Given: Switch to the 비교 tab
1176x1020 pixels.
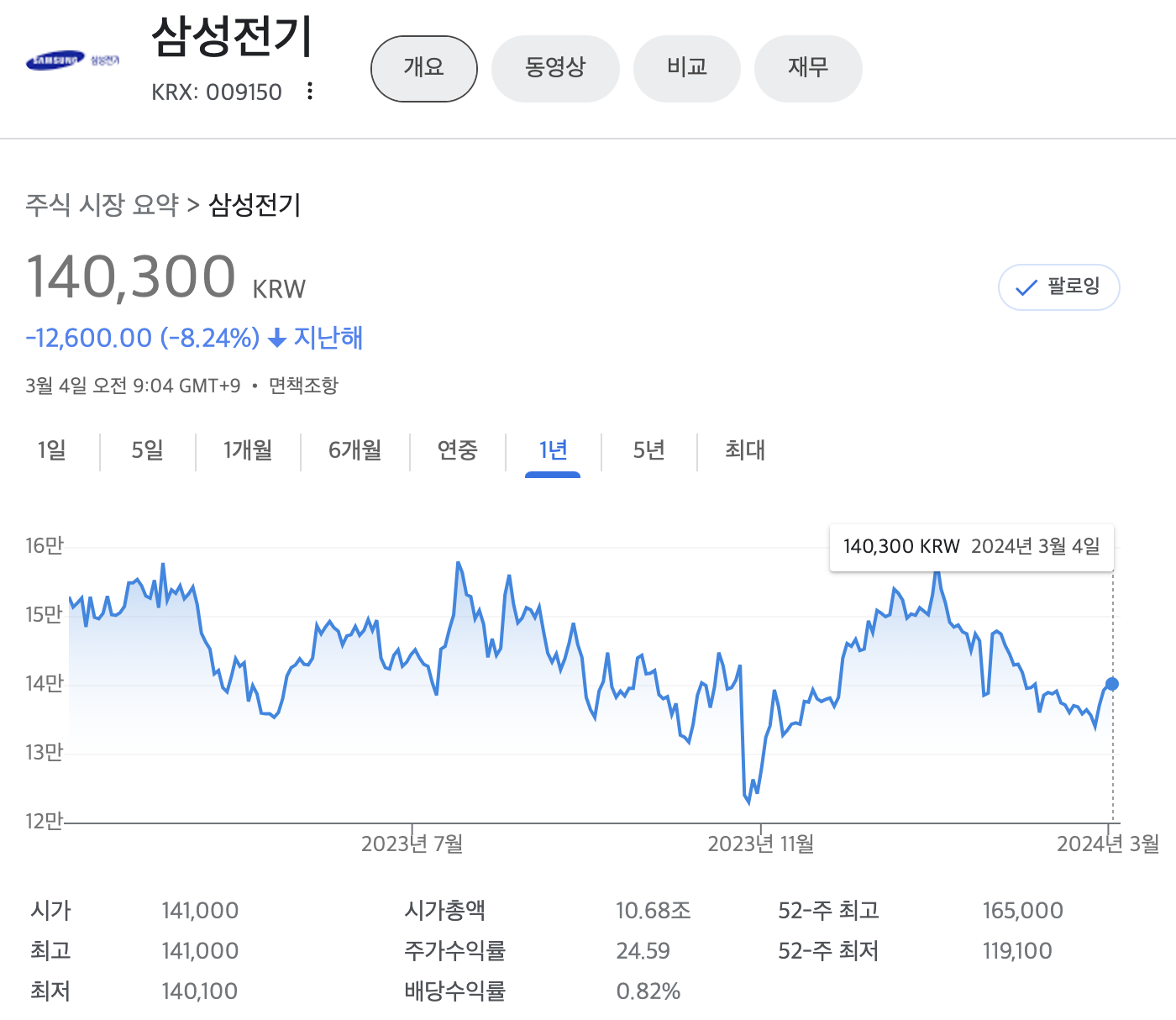Looking at the screenshot, I should (x=687, y=69).
